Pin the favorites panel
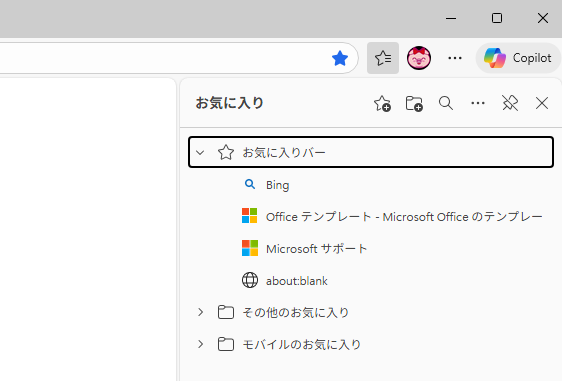Screen dimensions: 562x381 click(510, 103)
